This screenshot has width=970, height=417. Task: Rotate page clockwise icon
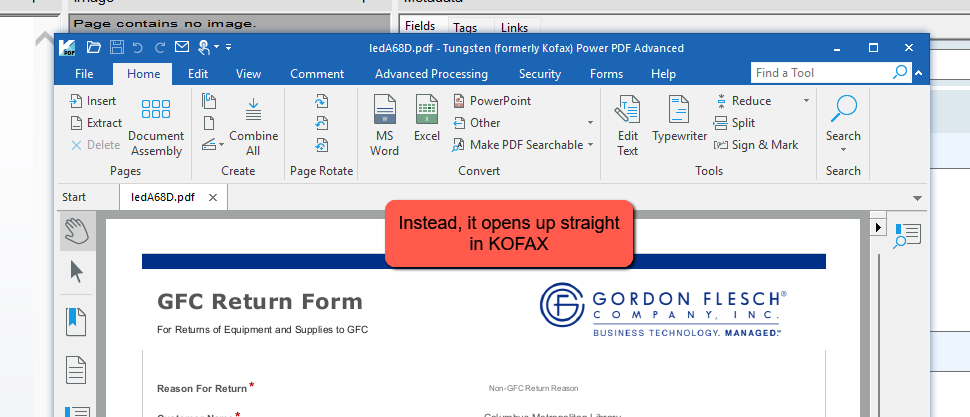(x=321, y=101)
